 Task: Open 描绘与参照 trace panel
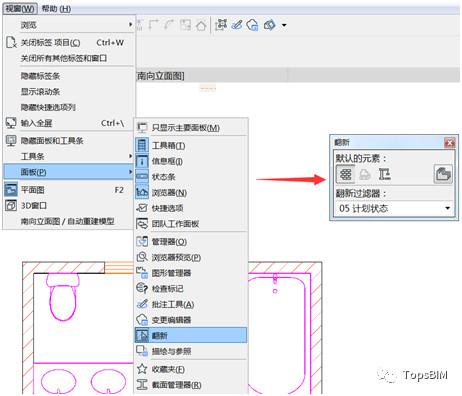191,351
